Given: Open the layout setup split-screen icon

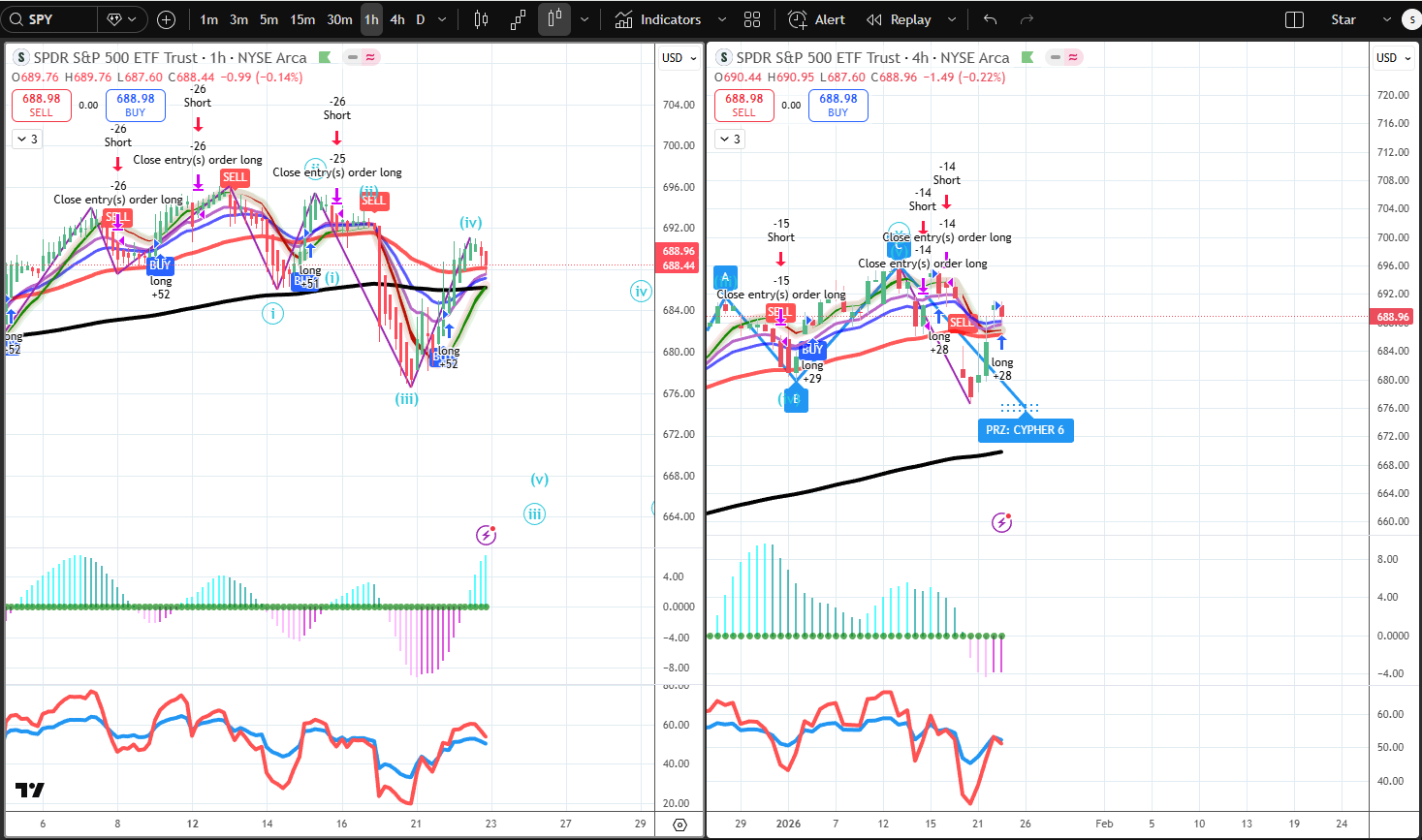Looking at the screenshot, I should pos(1294,19).
